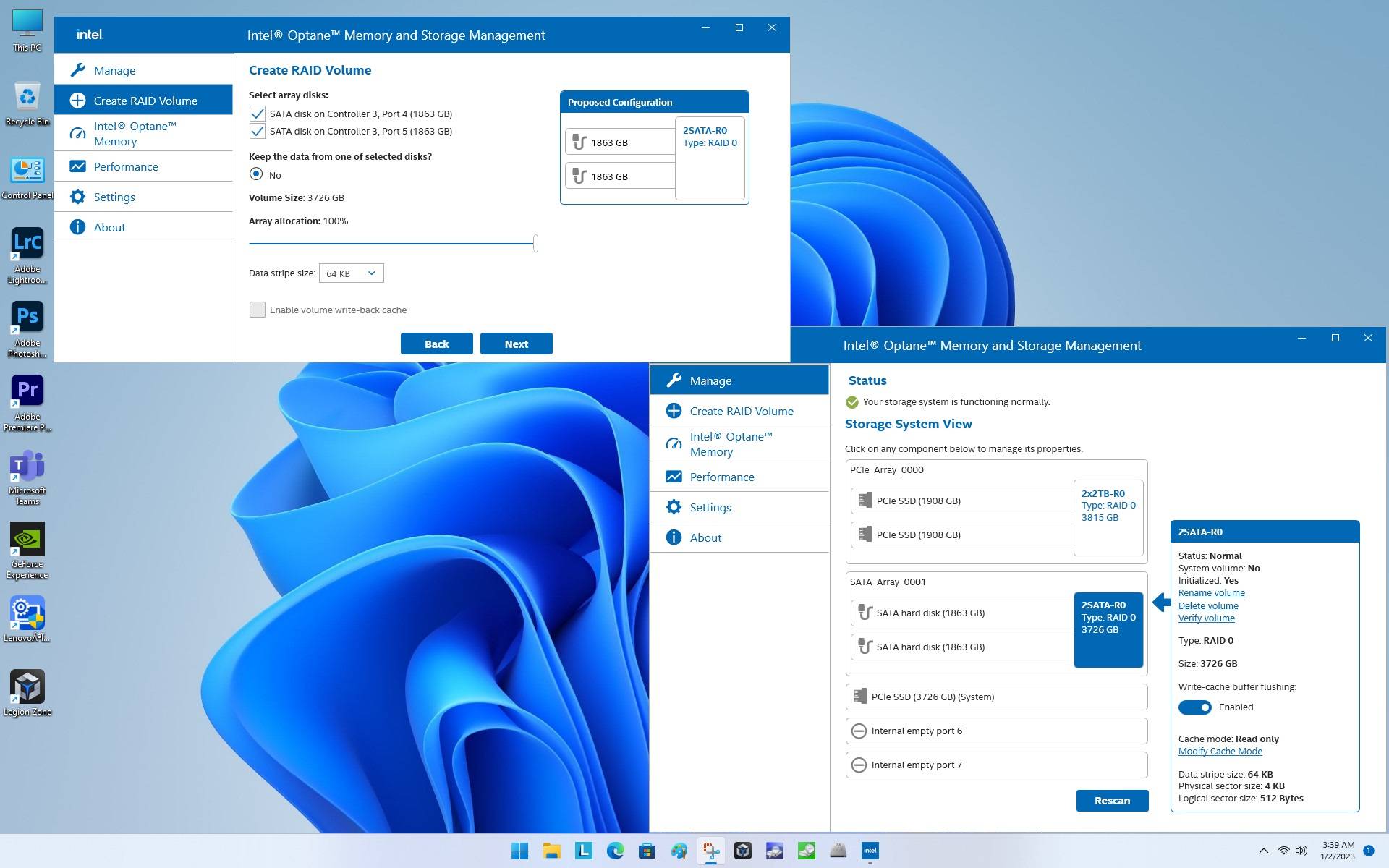Viewport: 1389px width, 868px height.
Task: Enable the volume write-back cache checkbox
Action: point(257,310)
